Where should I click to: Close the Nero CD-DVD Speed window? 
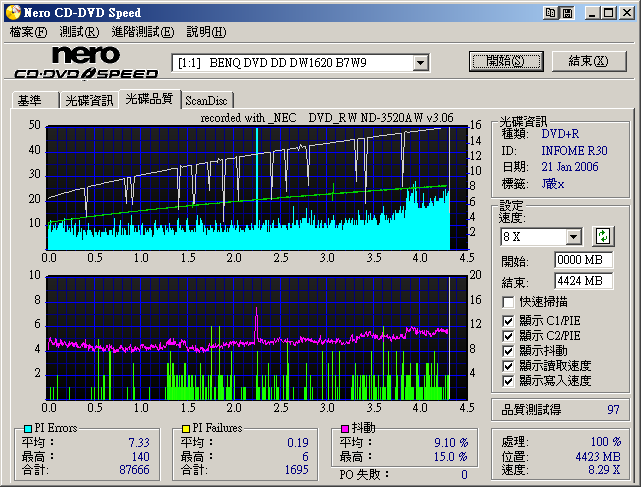(626, 13)
